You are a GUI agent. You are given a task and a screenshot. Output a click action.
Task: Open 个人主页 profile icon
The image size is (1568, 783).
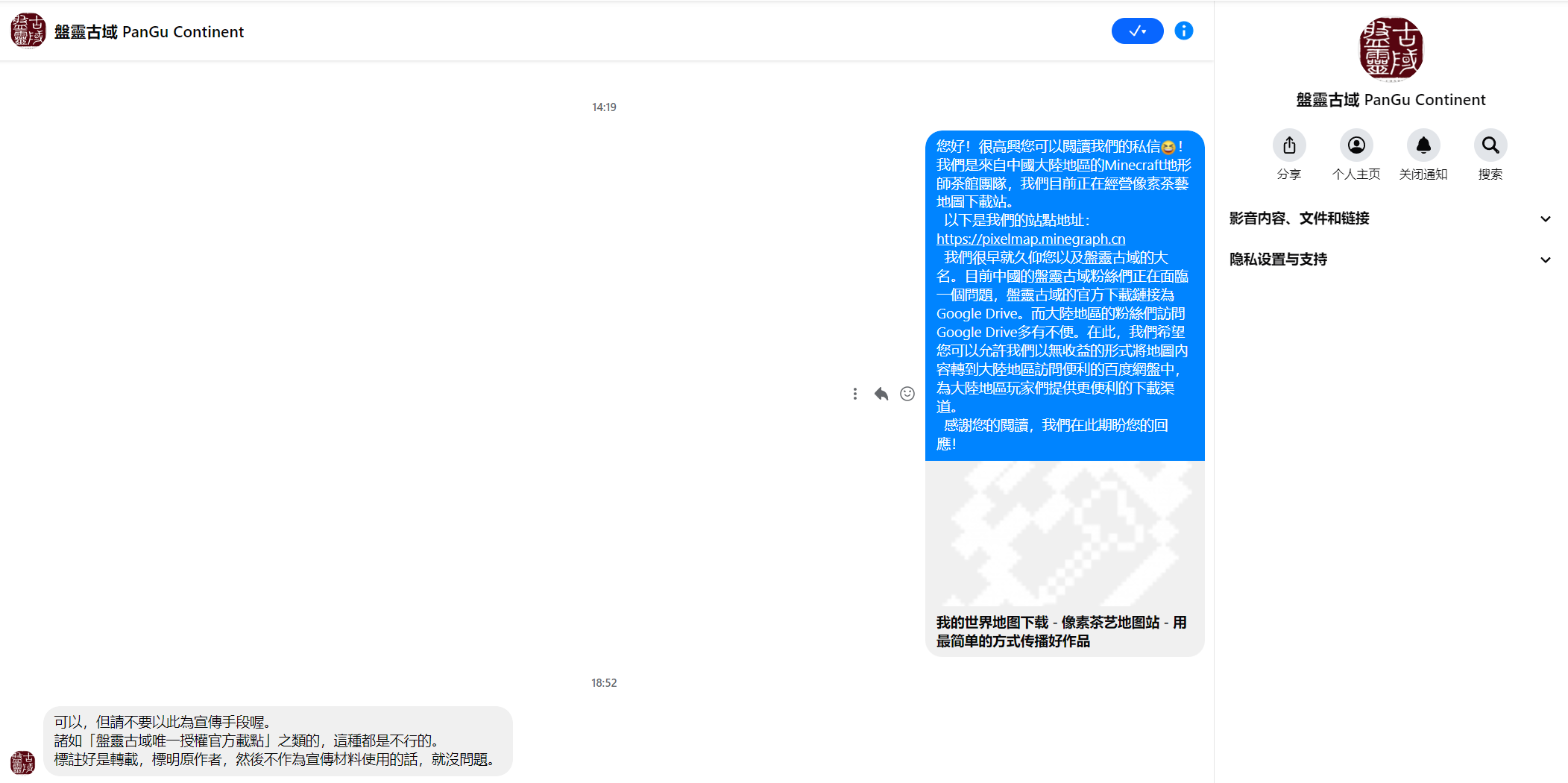click(1356, 145)
